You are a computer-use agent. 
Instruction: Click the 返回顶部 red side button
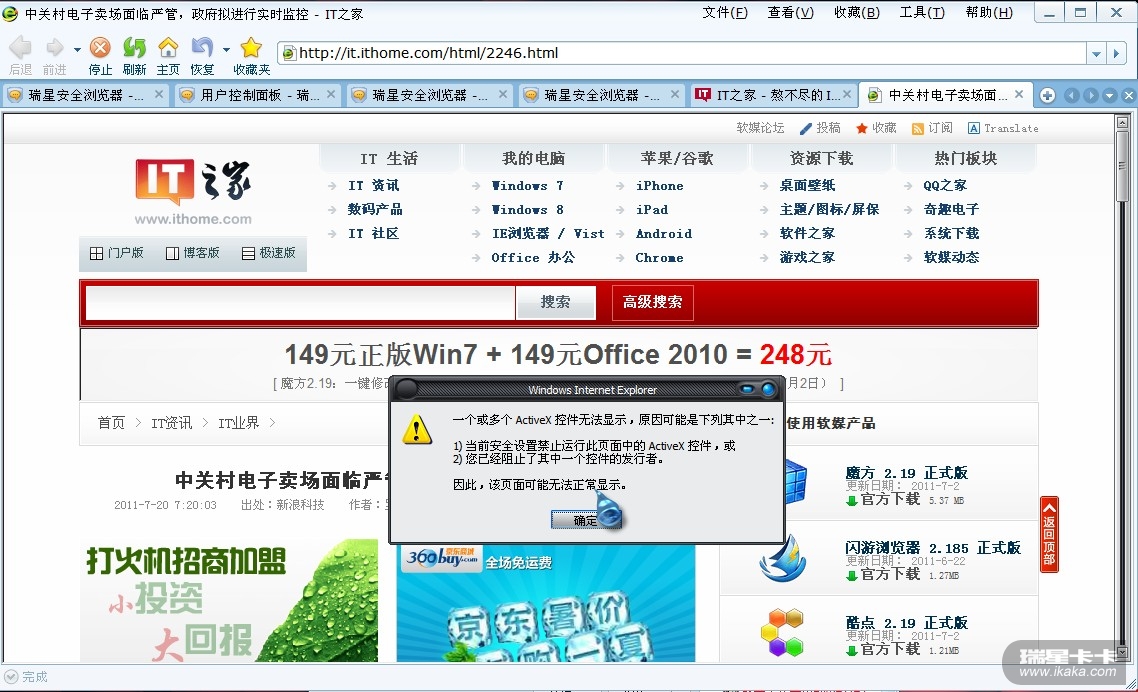coord(1049,534)
